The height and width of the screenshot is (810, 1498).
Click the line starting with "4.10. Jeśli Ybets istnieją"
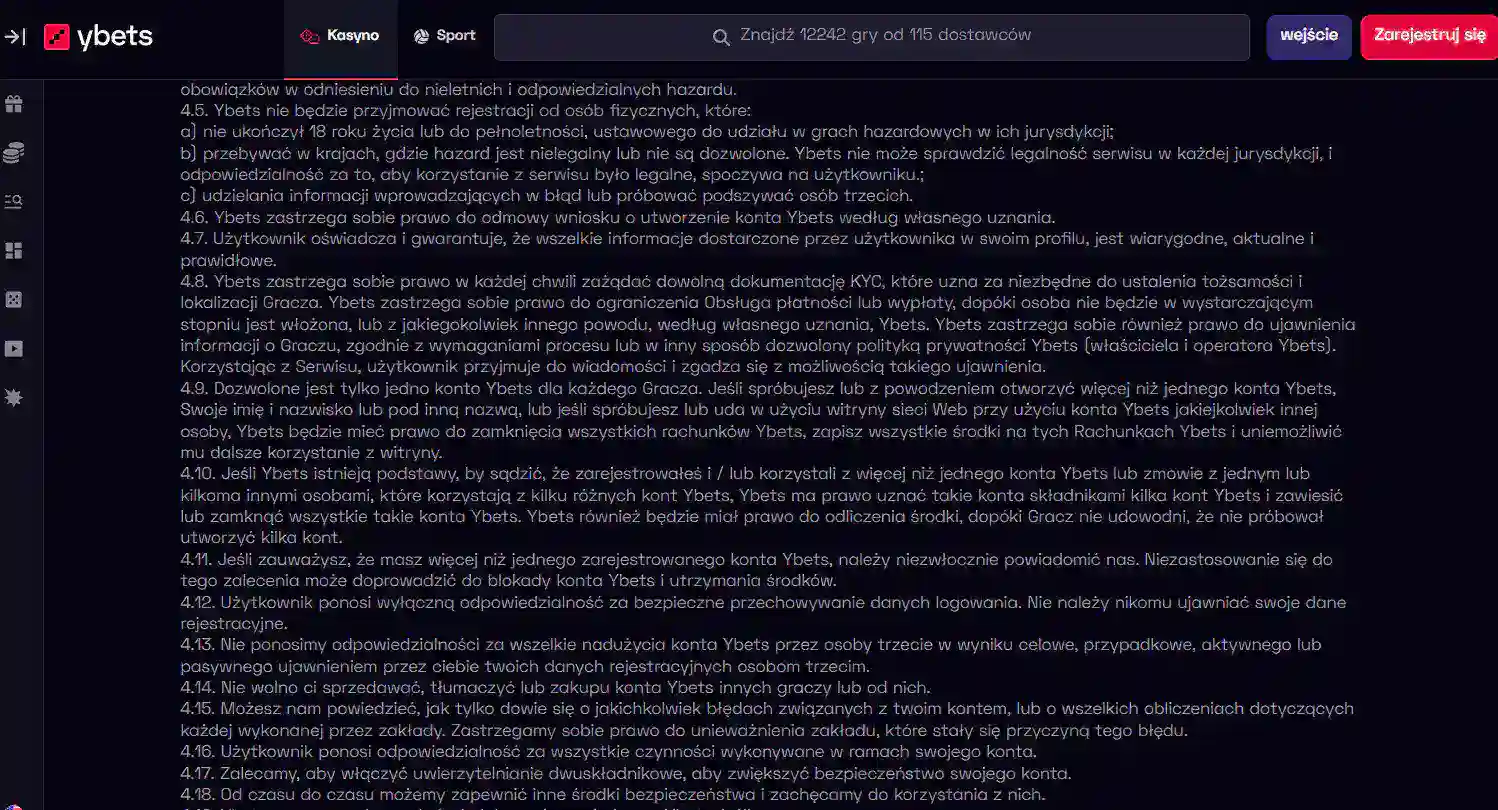(x=745, y=473)
